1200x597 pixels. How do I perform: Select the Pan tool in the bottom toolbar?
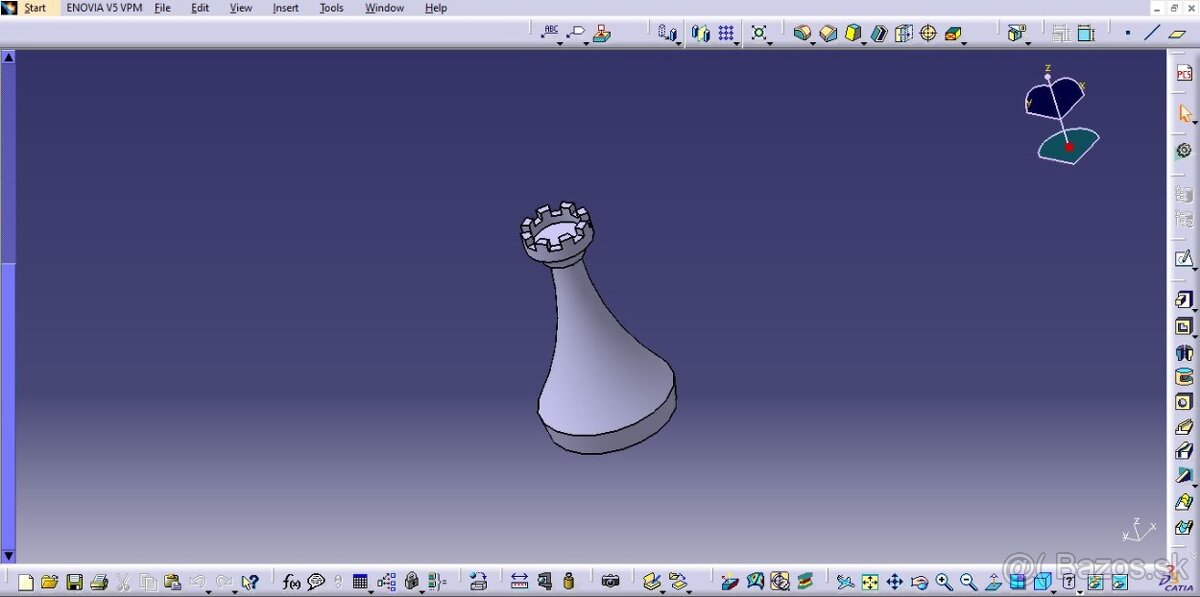(894, 581)
